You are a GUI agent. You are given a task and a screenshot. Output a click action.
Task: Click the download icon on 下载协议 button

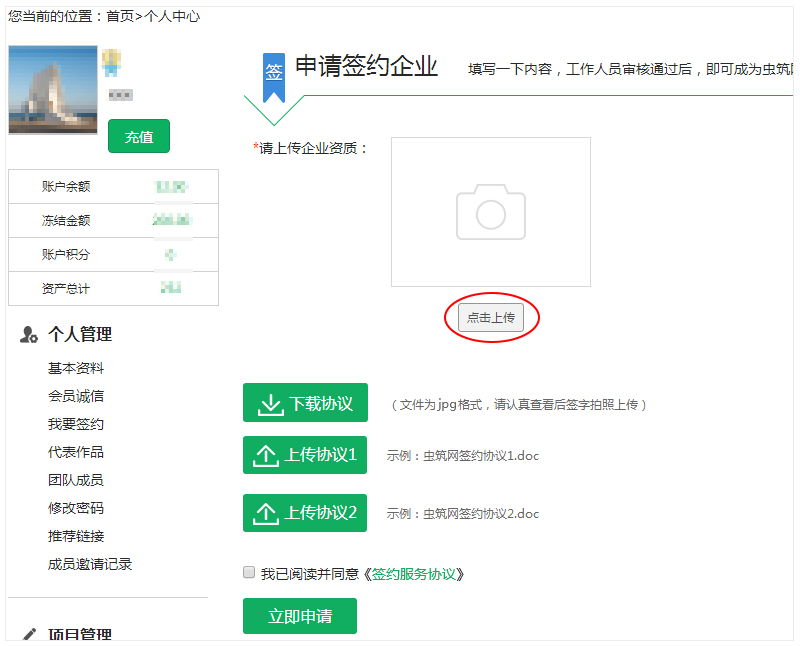pos(268,402)
